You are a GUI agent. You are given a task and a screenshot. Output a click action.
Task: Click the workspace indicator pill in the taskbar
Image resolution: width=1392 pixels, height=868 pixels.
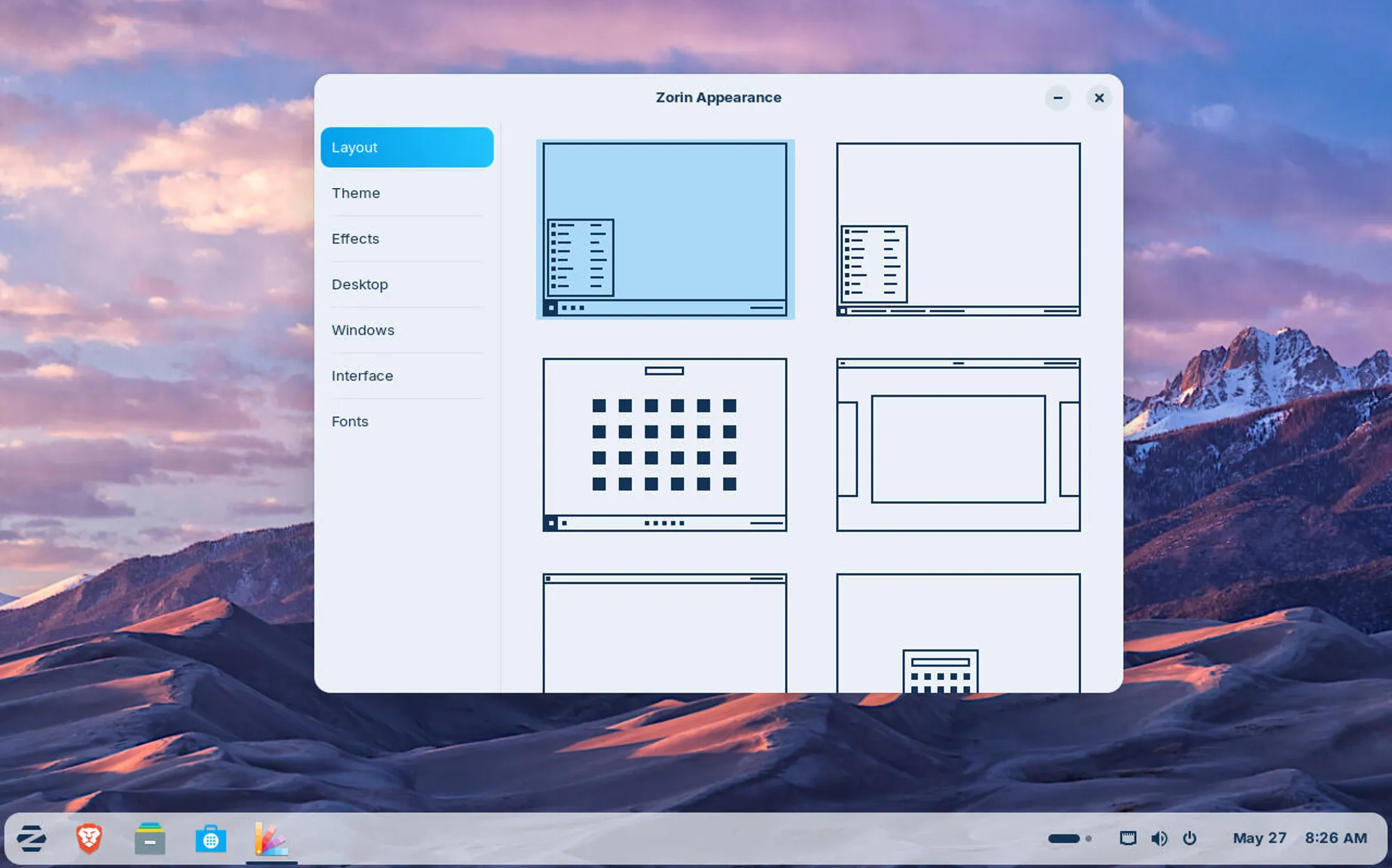point(1063,839)
